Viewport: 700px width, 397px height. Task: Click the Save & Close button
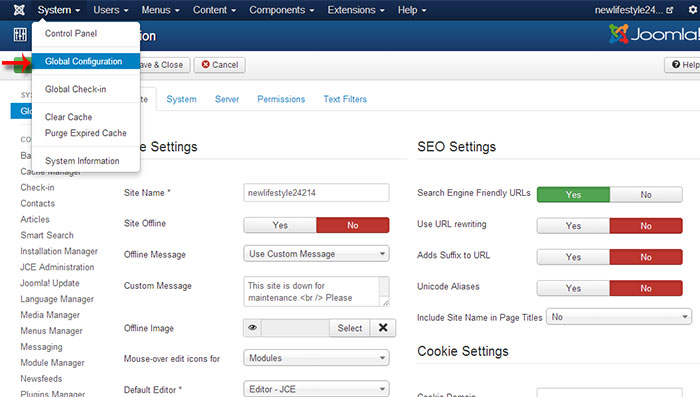point(164,65)
